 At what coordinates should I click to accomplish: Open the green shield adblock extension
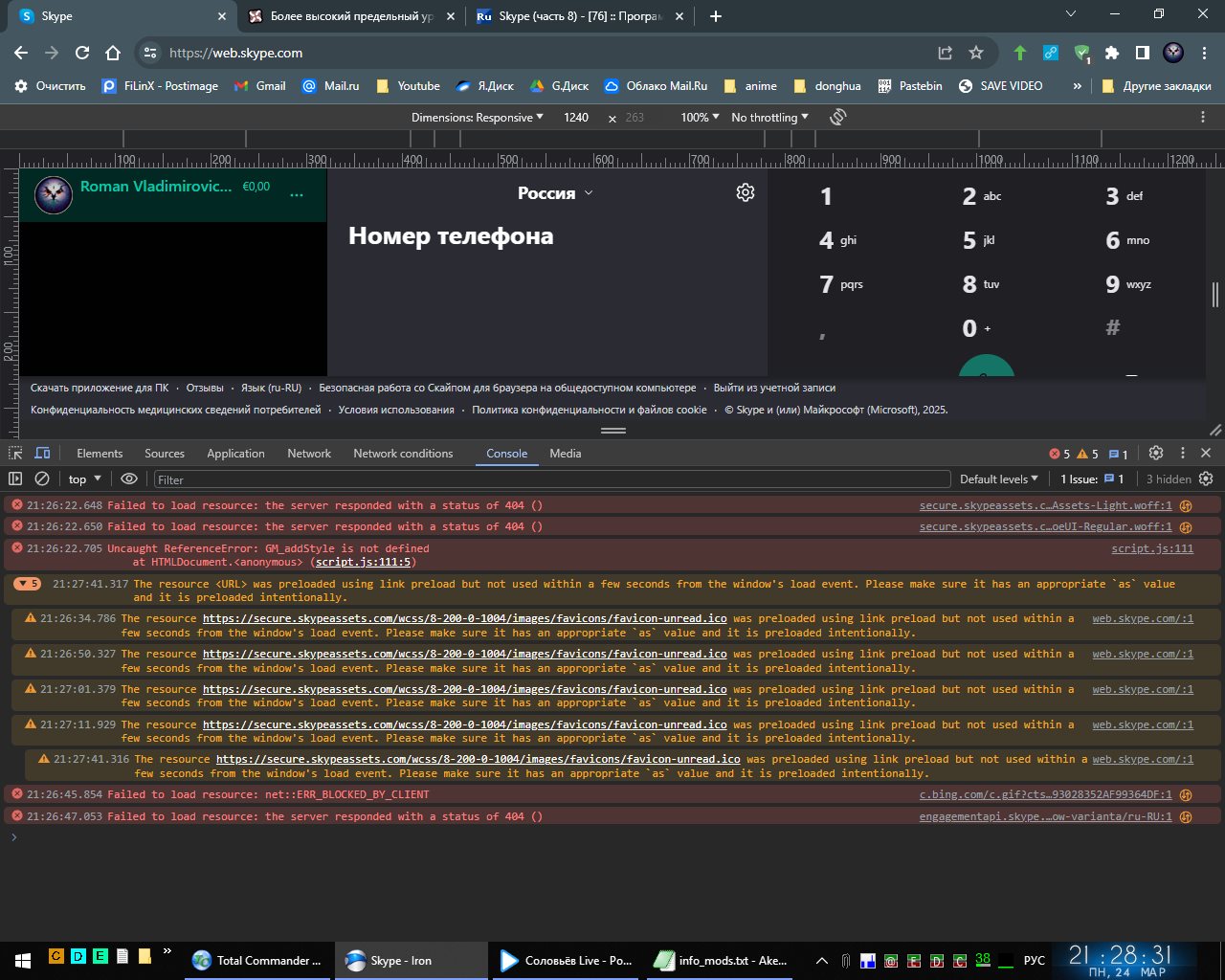(x=1081, y=53)
